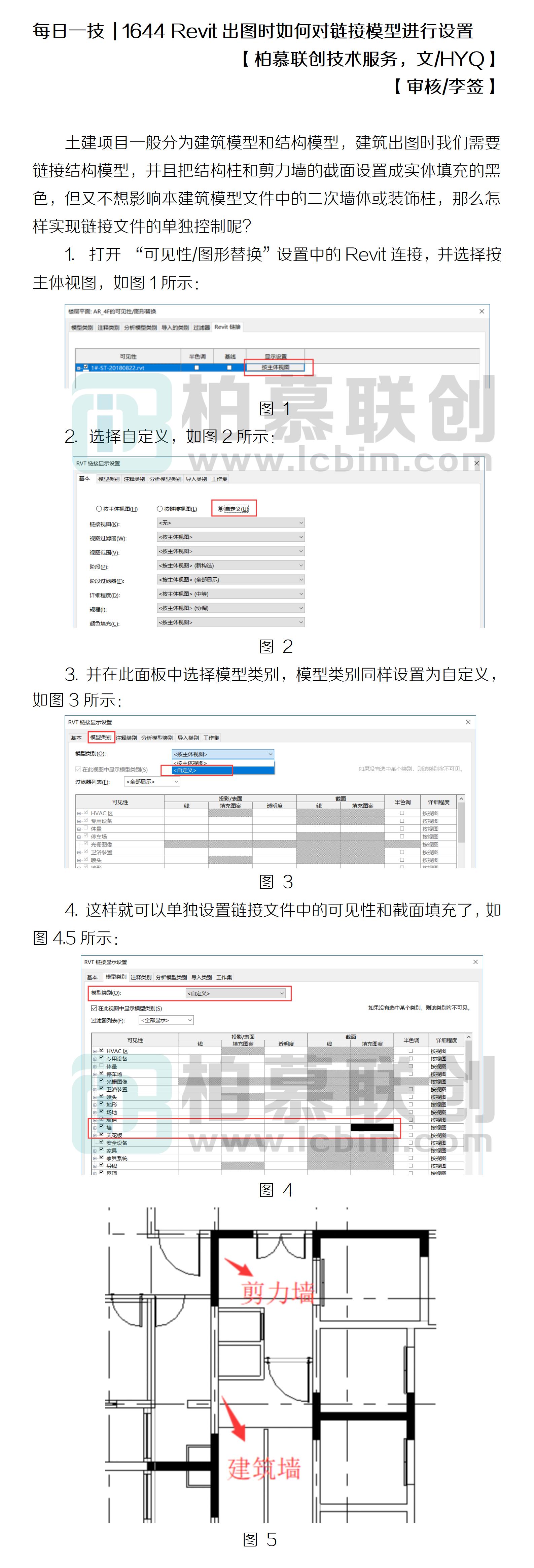Screen dimensions: 534x1568
Task: Open the 工作集 tab in figure 2 dialog
Action: point(220,479)
